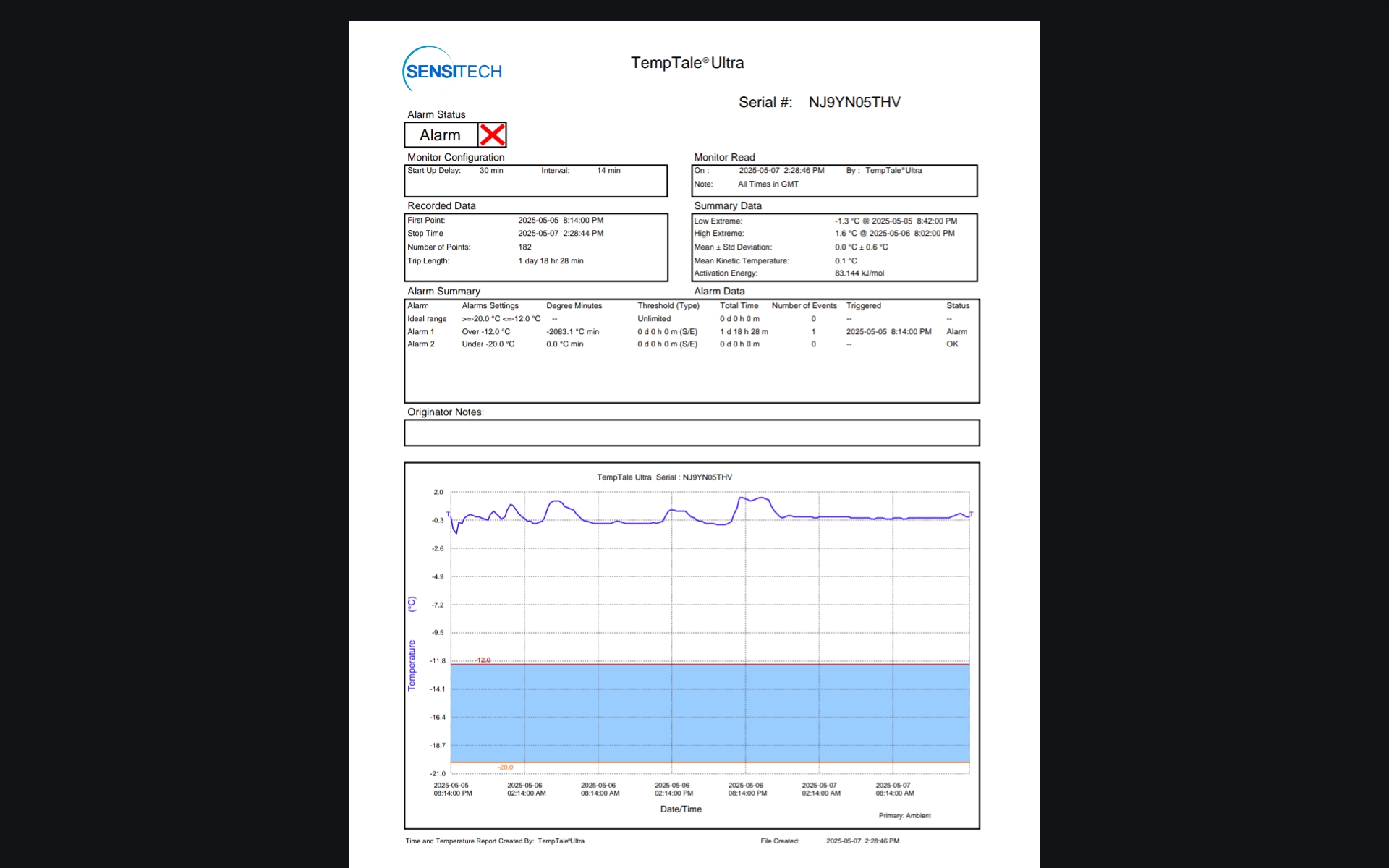Select Number of Points value 182

(524, 247)
